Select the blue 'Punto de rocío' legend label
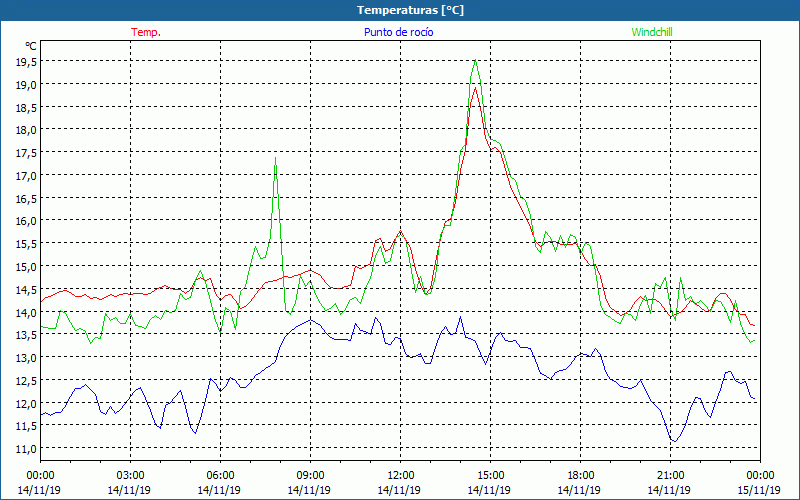This screenshot has height=500, width=800. 398,32
